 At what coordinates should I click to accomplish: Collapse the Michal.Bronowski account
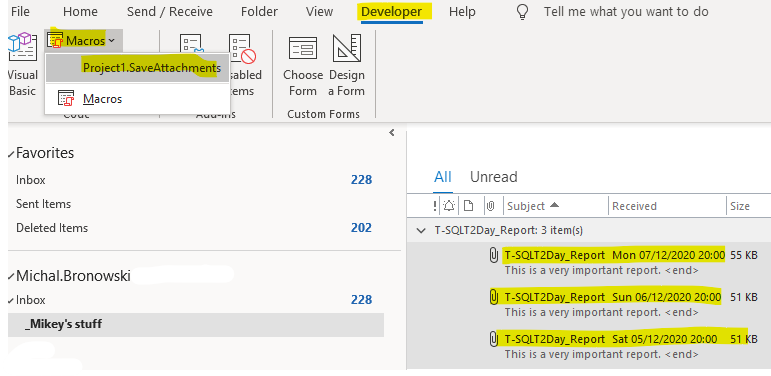pos(11,277)
